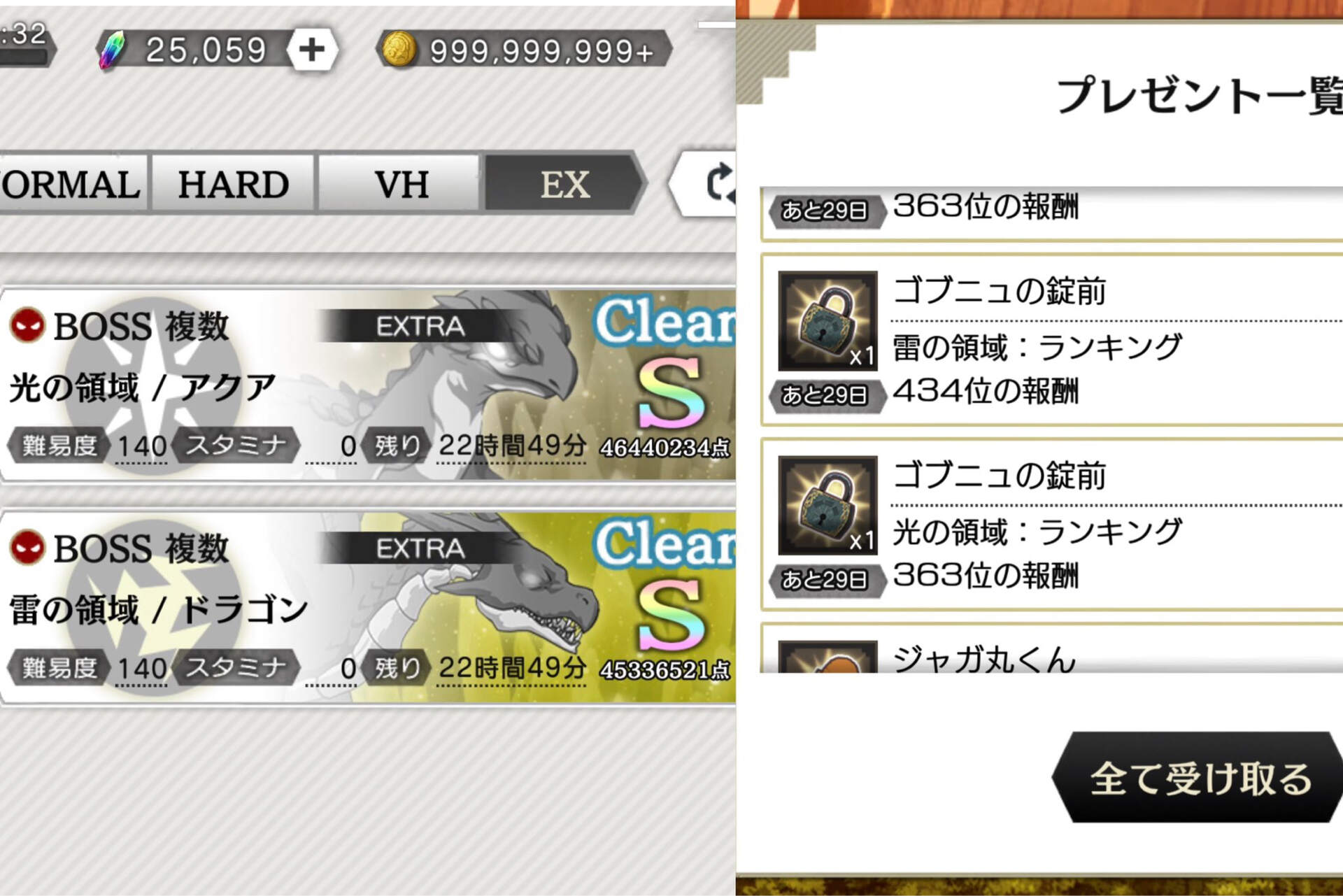The image size is (1343, 896).
Task: Select the NORMAL difficulty tab
Action: click(x=73, y=184)
